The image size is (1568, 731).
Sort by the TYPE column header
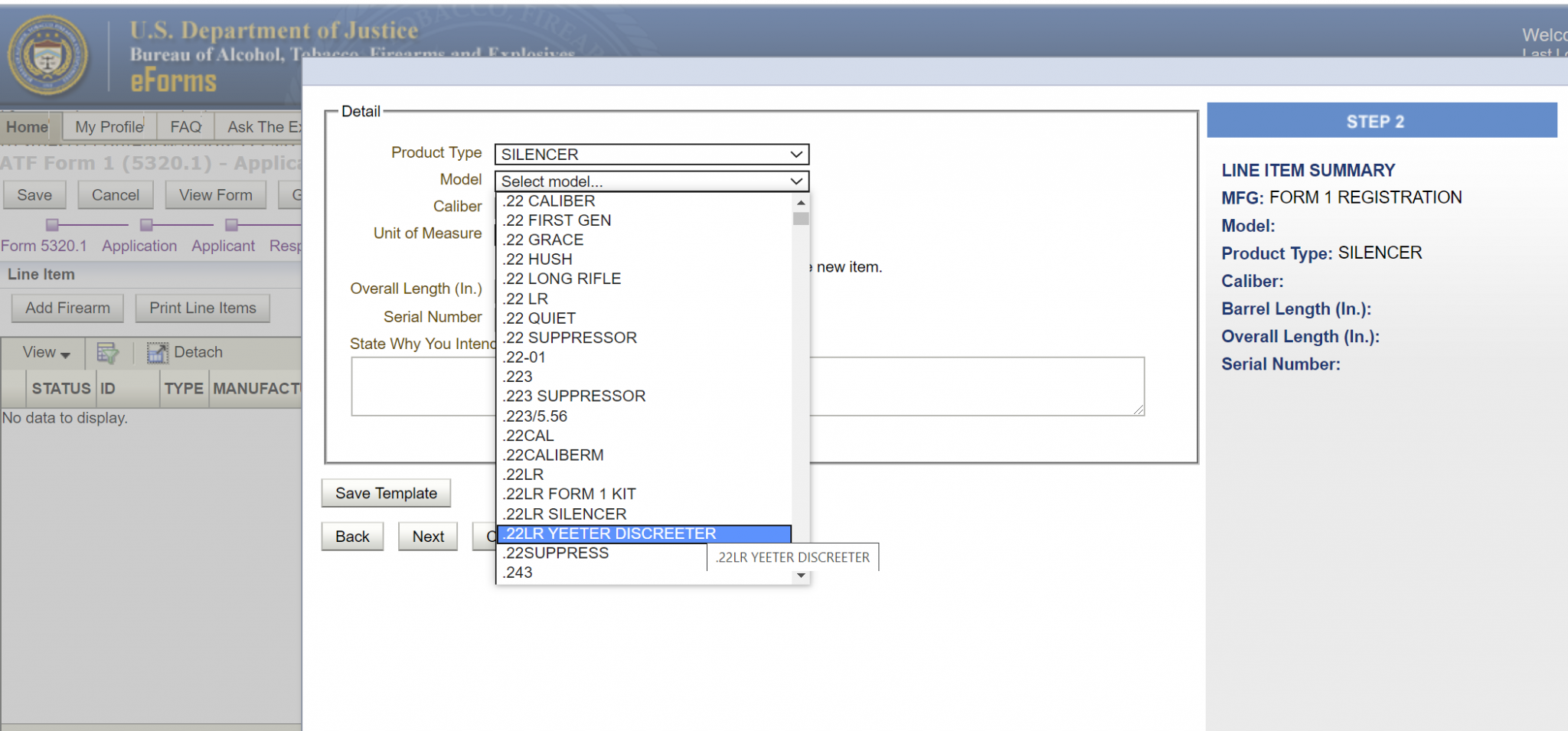184,389
